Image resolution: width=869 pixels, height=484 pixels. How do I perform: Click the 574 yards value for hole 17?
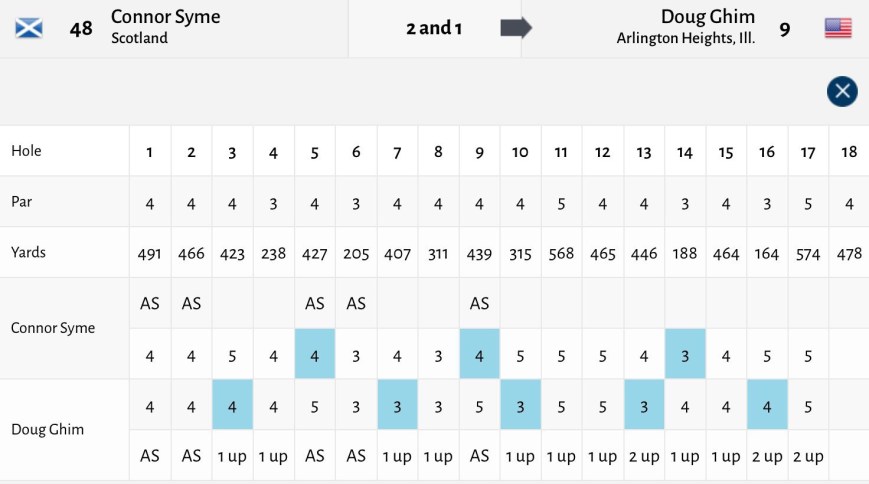click(x=808, y=253)
